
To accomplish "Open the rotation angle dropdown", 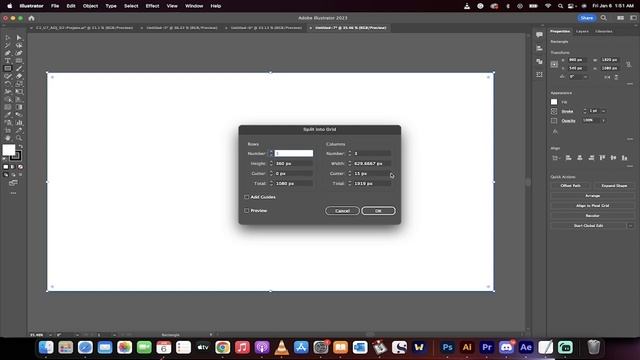I will [586, 77].
